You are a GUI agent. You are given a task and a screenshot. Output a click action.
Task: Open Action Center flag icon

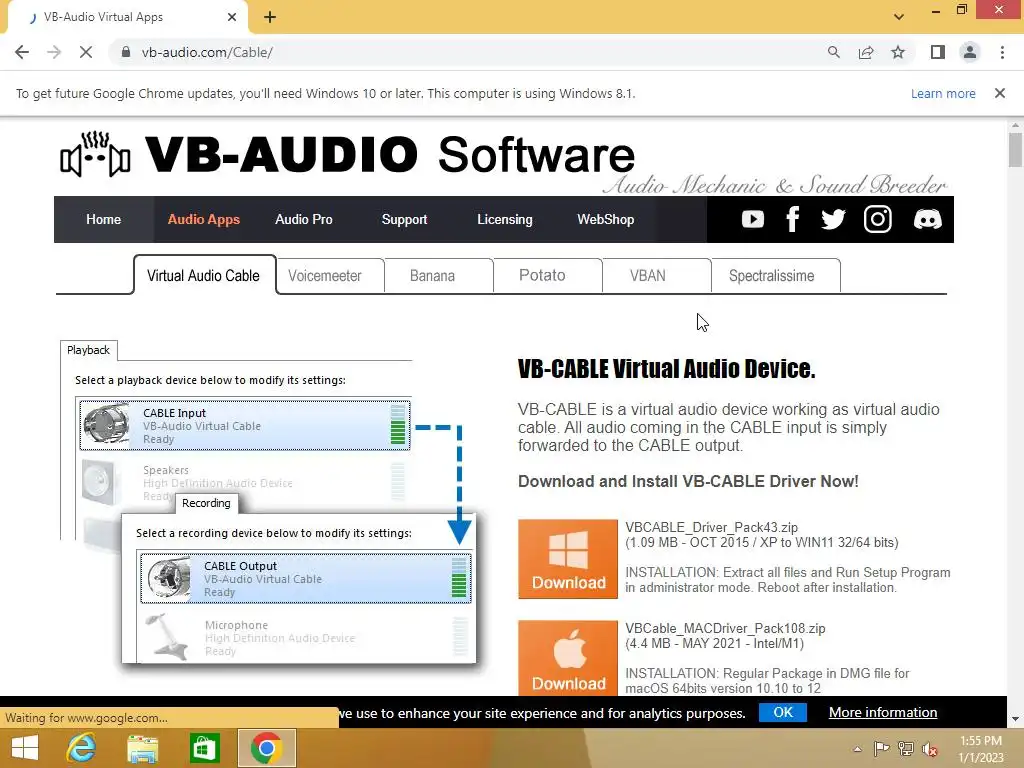click(x=881, y=749)
